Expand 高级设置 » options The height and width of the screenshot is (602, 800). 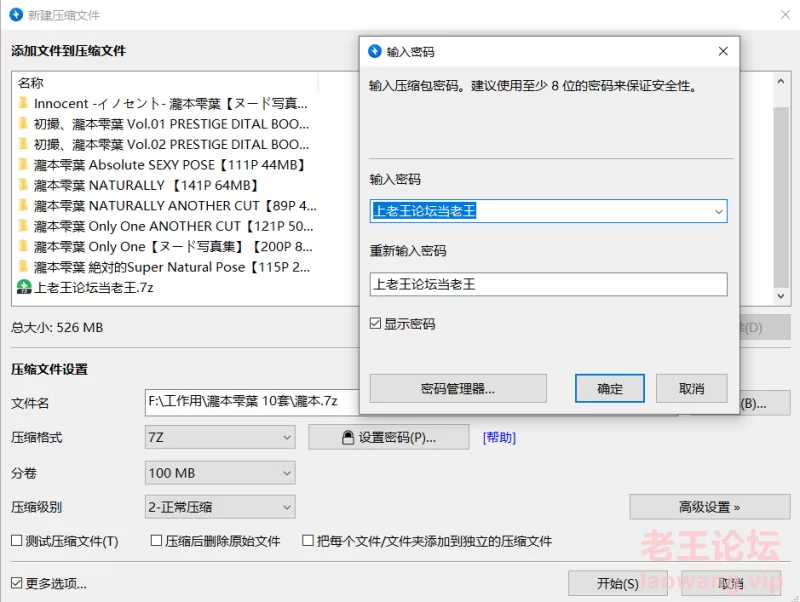tap(710, 507)
